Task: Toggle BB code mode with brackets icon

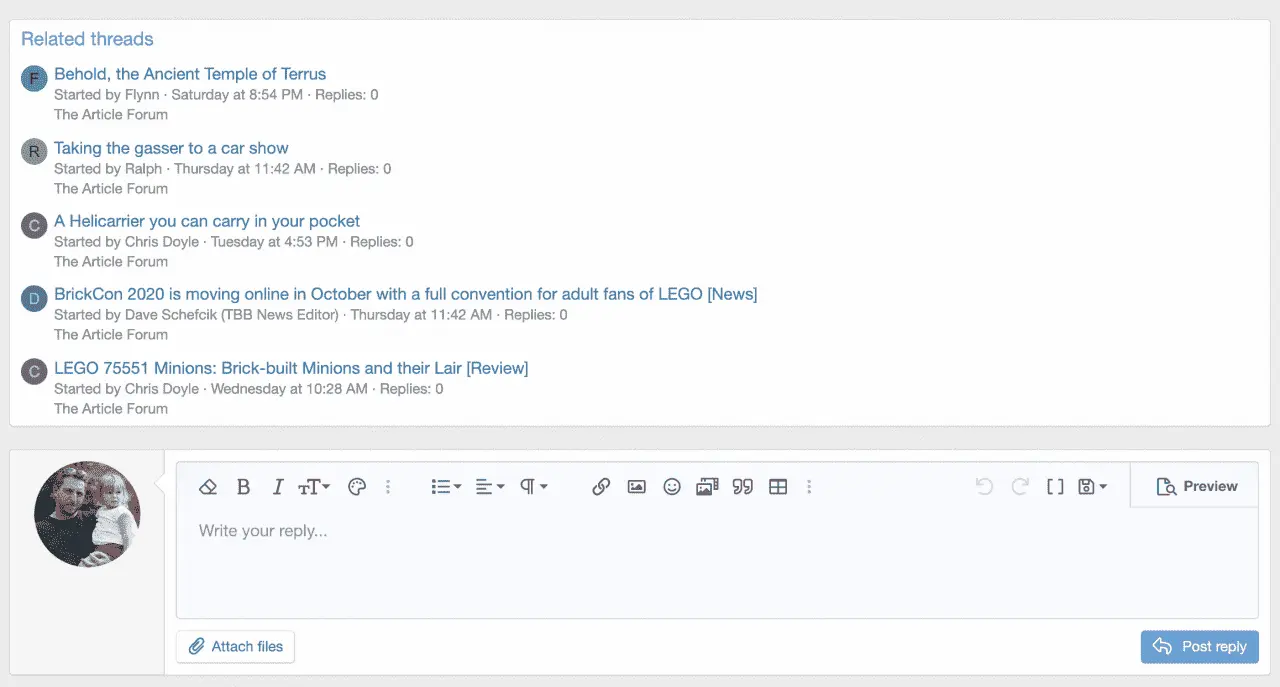Action: pos(1055,487)
